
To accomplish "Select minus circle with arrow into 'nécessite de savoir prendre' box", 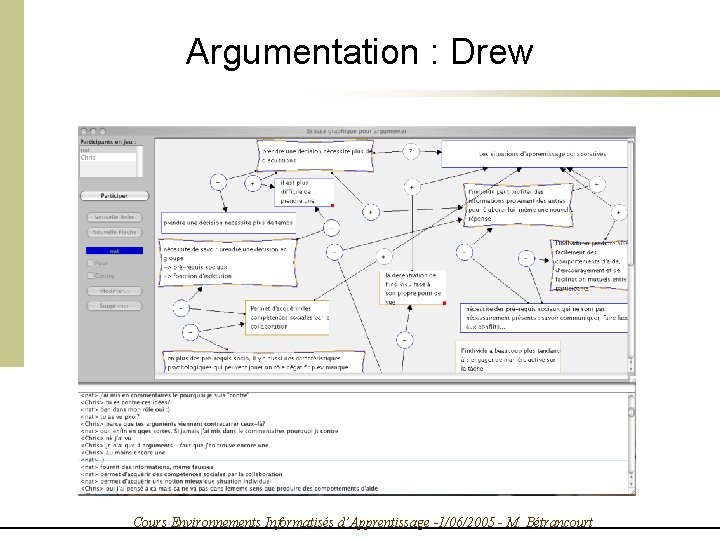I will pyautogui.click(x=181, y=308).
